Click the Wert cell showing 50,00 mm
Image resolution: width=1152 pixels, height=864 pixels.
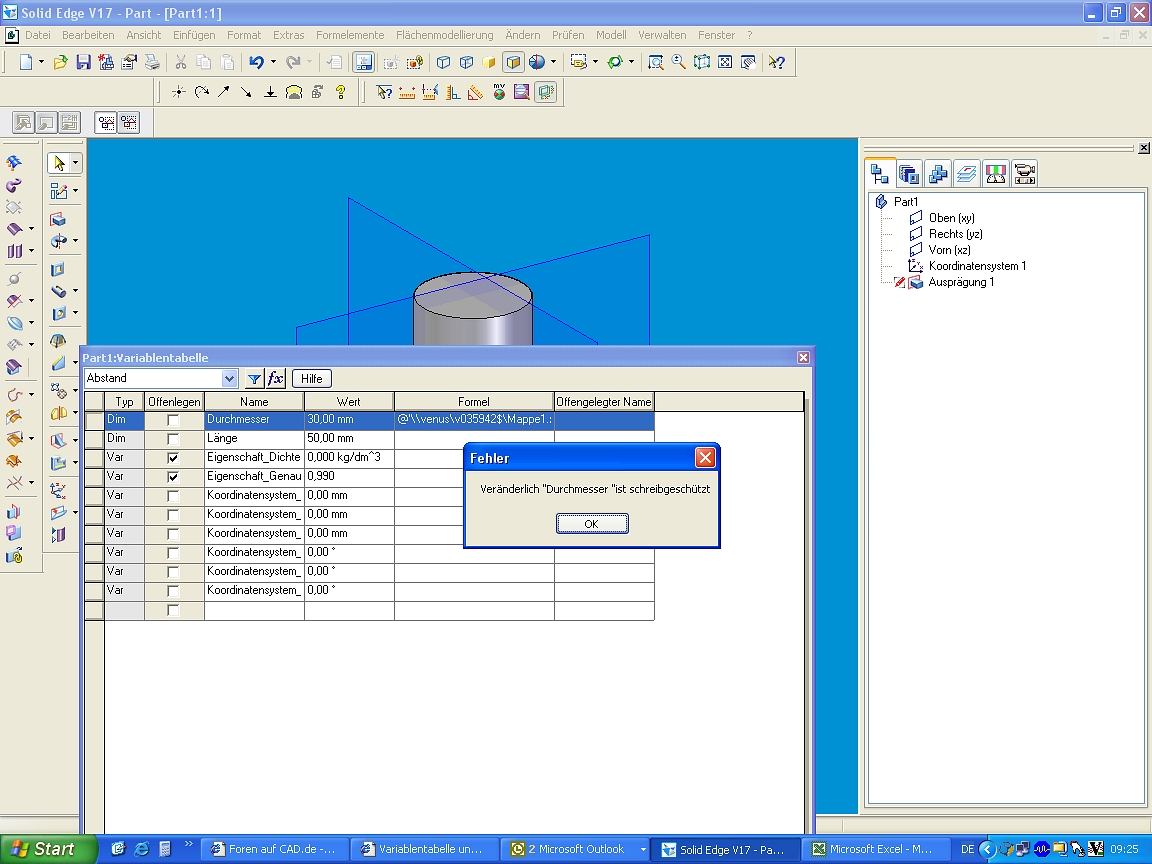(349, 439)
